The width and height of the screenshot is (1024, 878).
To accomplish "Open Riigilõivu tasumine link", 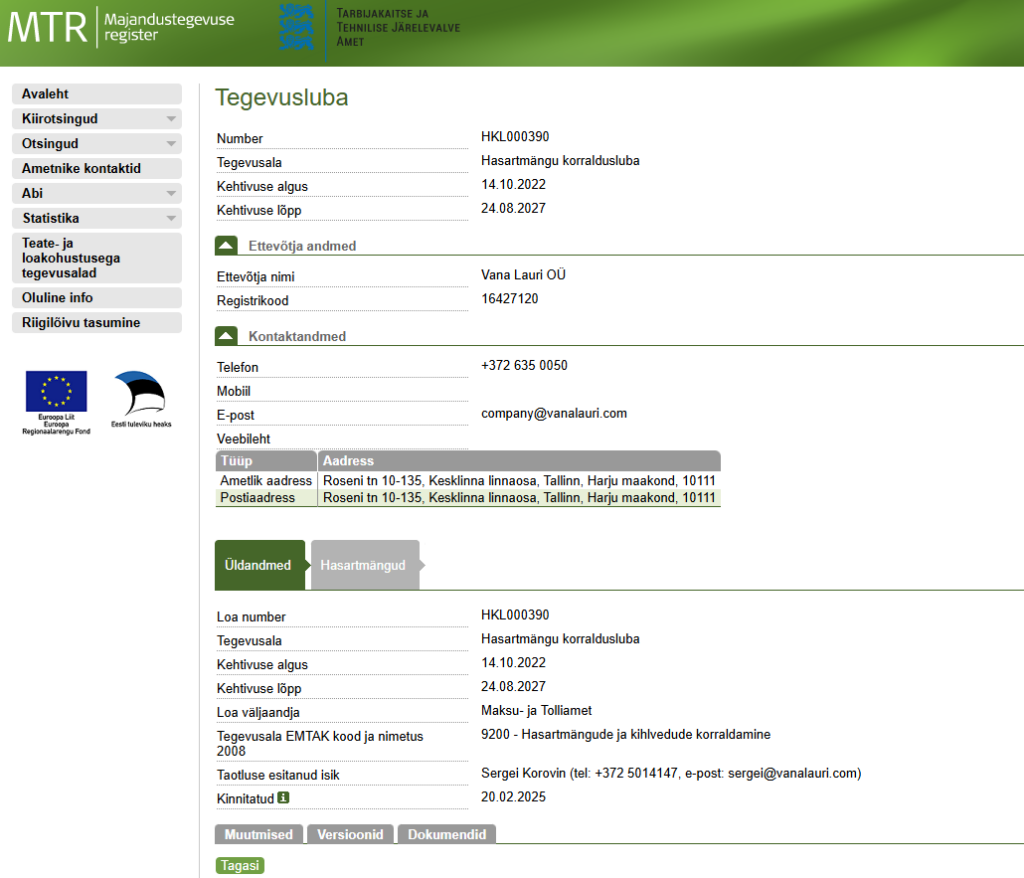I will (x=96, y=323).
